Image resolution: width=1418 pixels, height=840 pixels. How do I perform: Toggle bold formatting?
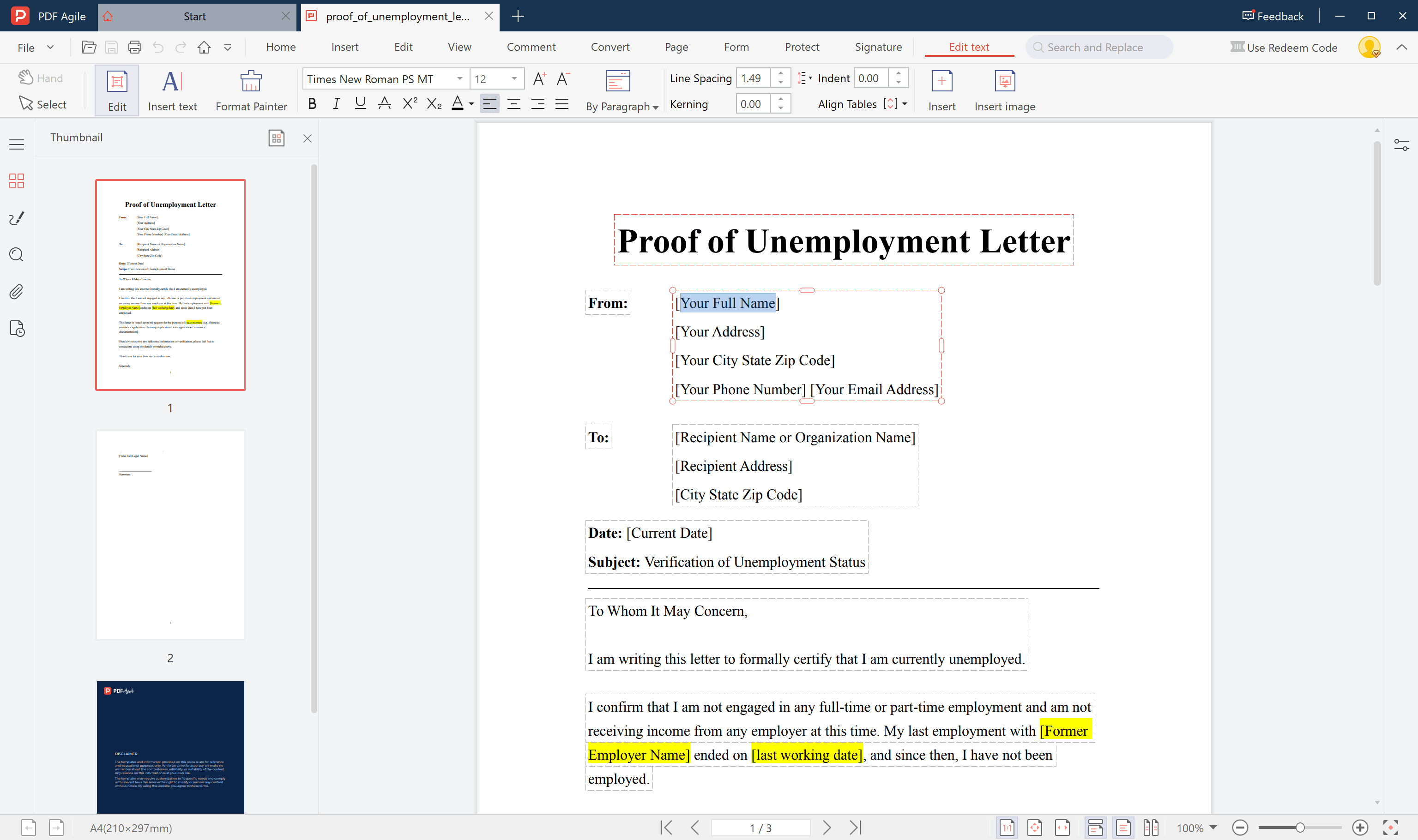click(x=312, y=103)
